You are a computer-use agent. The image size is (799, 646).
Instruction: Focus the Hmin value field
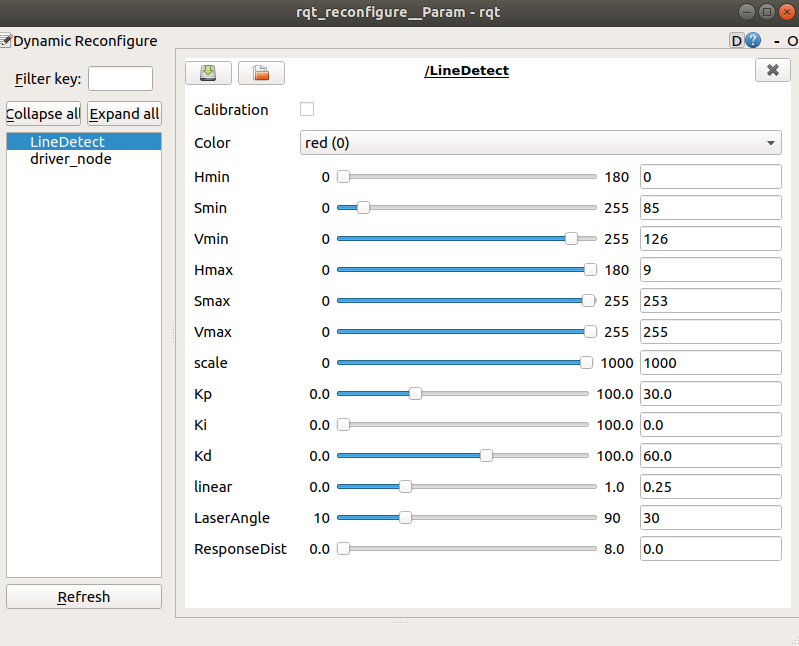(710, 177)
